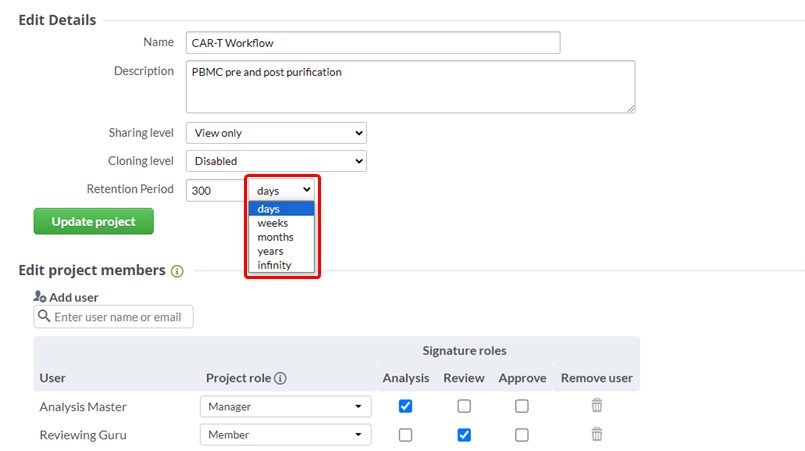Viewport: 805px width, 451px height.
Task: Collapse the Retention Period unit dropdown
Action: click(x=282, y=190)
